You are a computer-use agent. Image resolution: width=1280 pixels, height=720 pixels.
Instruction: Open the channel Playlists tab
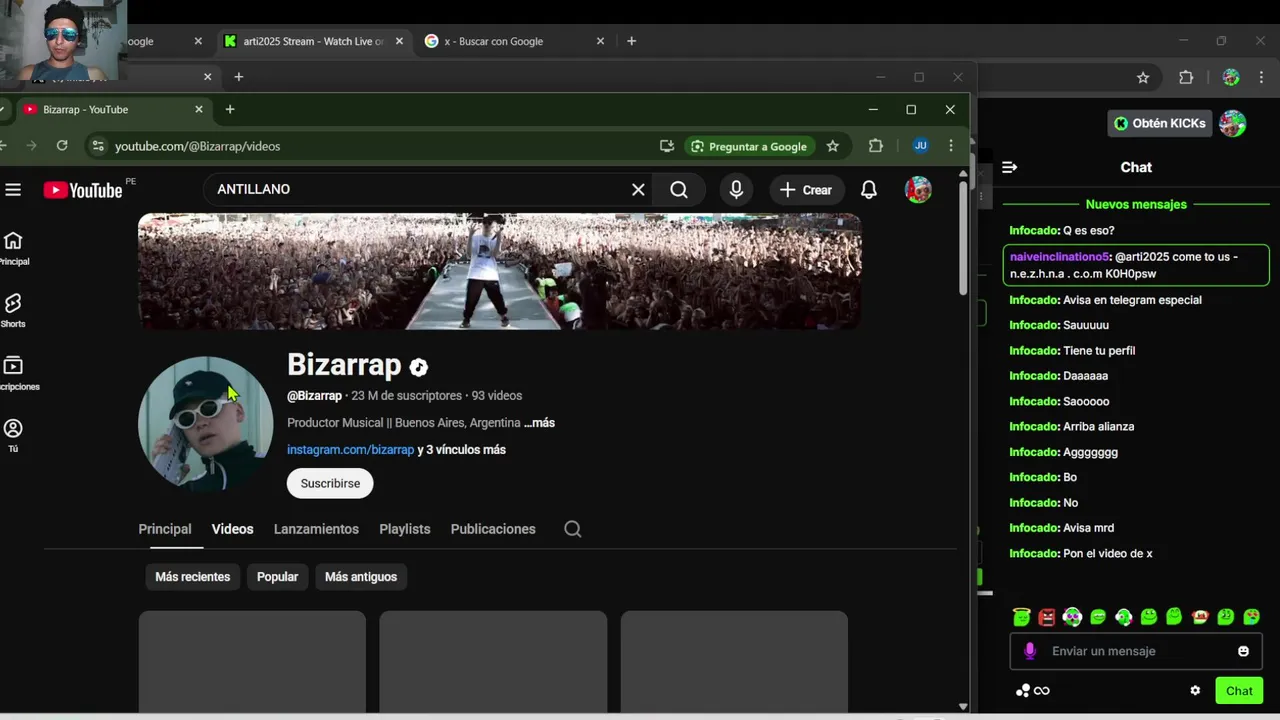(x=405, y=529)
